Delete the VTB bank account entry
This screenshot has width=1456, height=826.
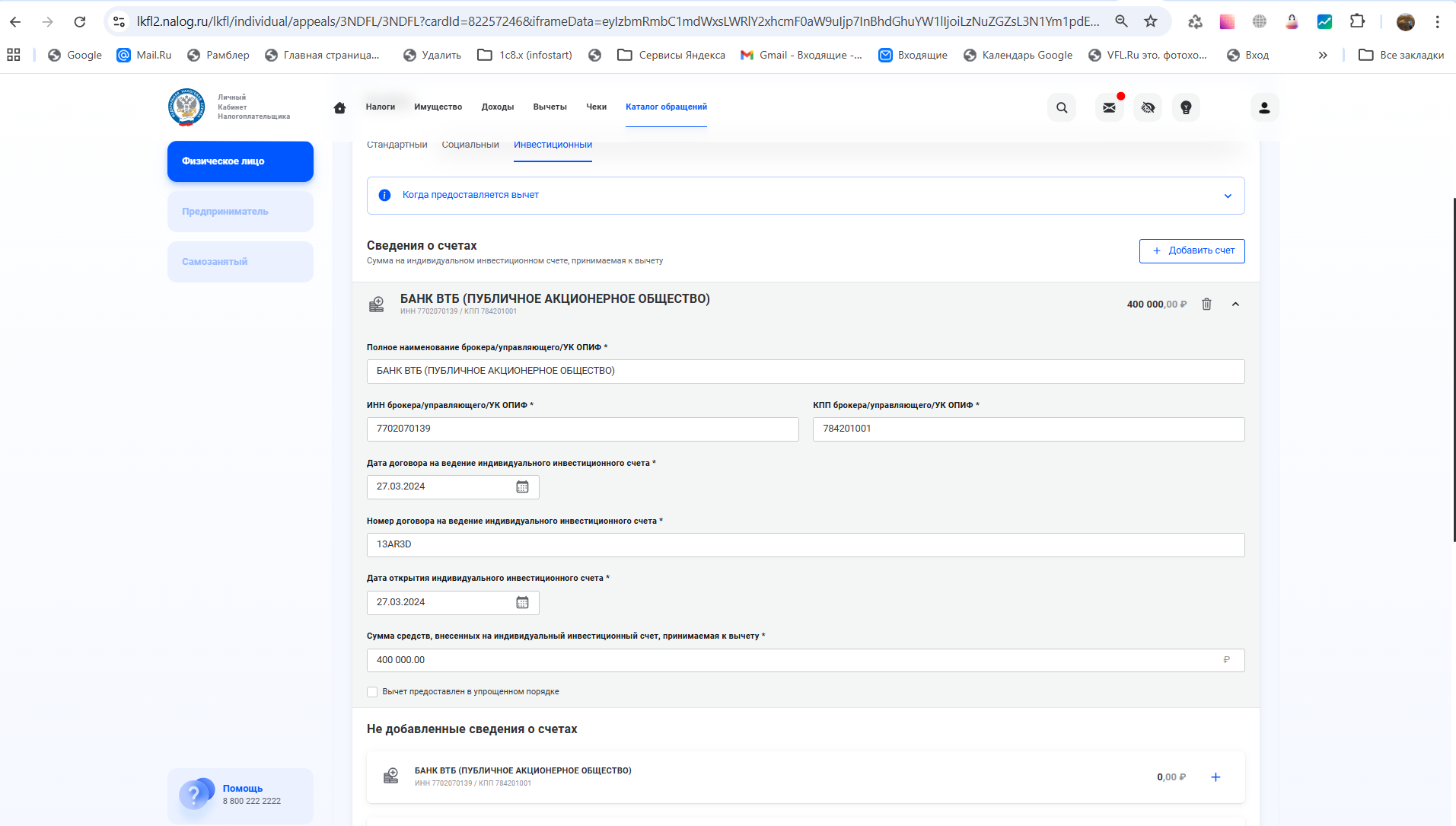(1206, 305)
